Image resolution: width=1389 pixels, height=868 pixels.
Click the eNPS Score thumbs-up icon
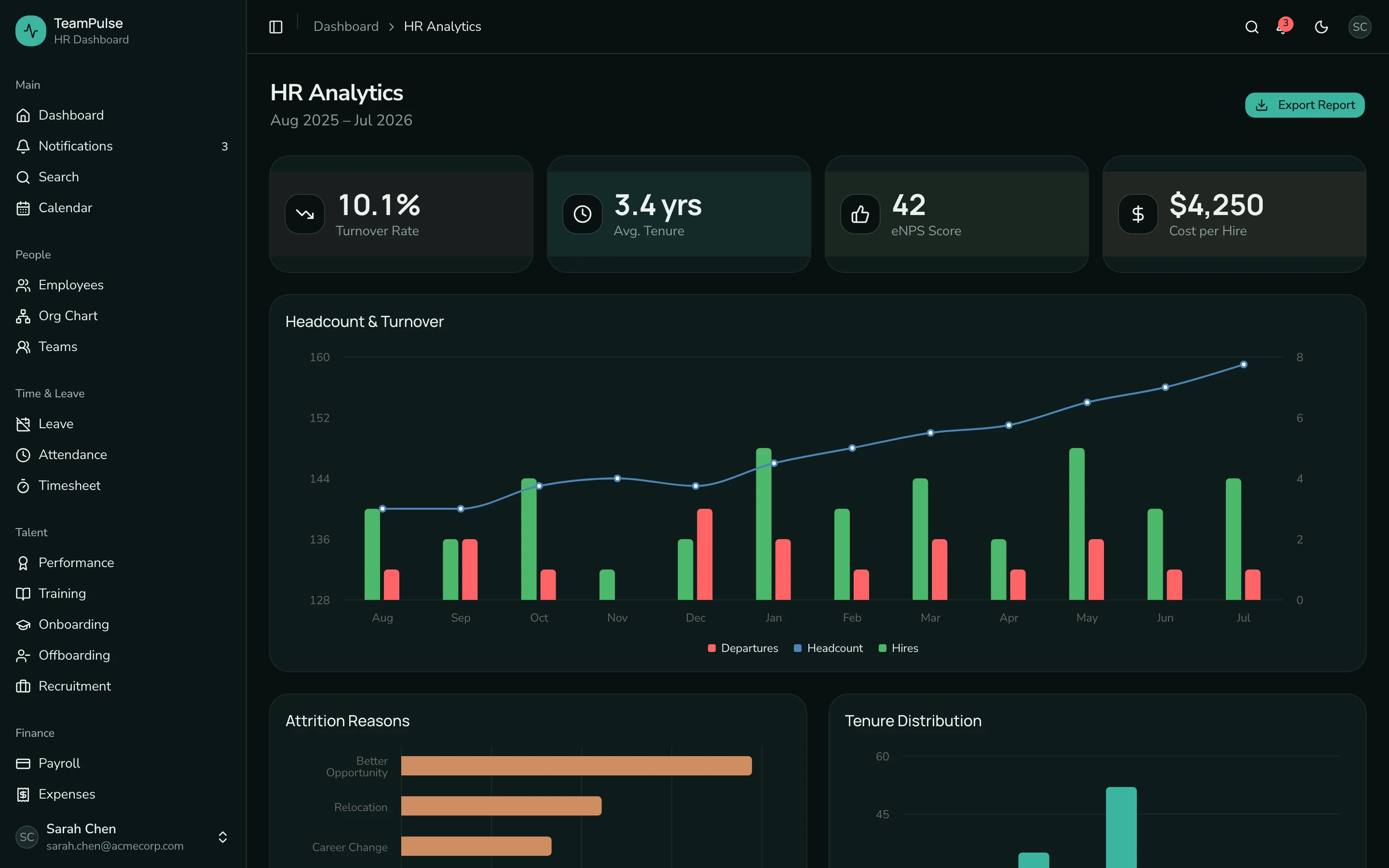tap(860, 214)
